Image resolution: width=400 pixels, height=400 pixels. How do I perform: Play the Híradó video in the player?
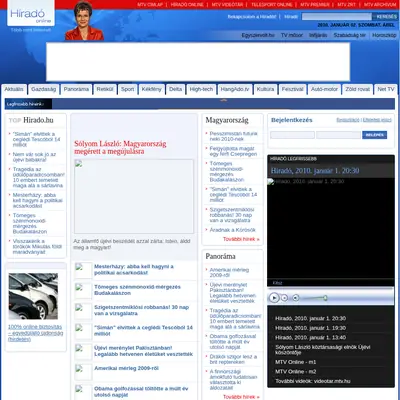(x=274, y=298)
